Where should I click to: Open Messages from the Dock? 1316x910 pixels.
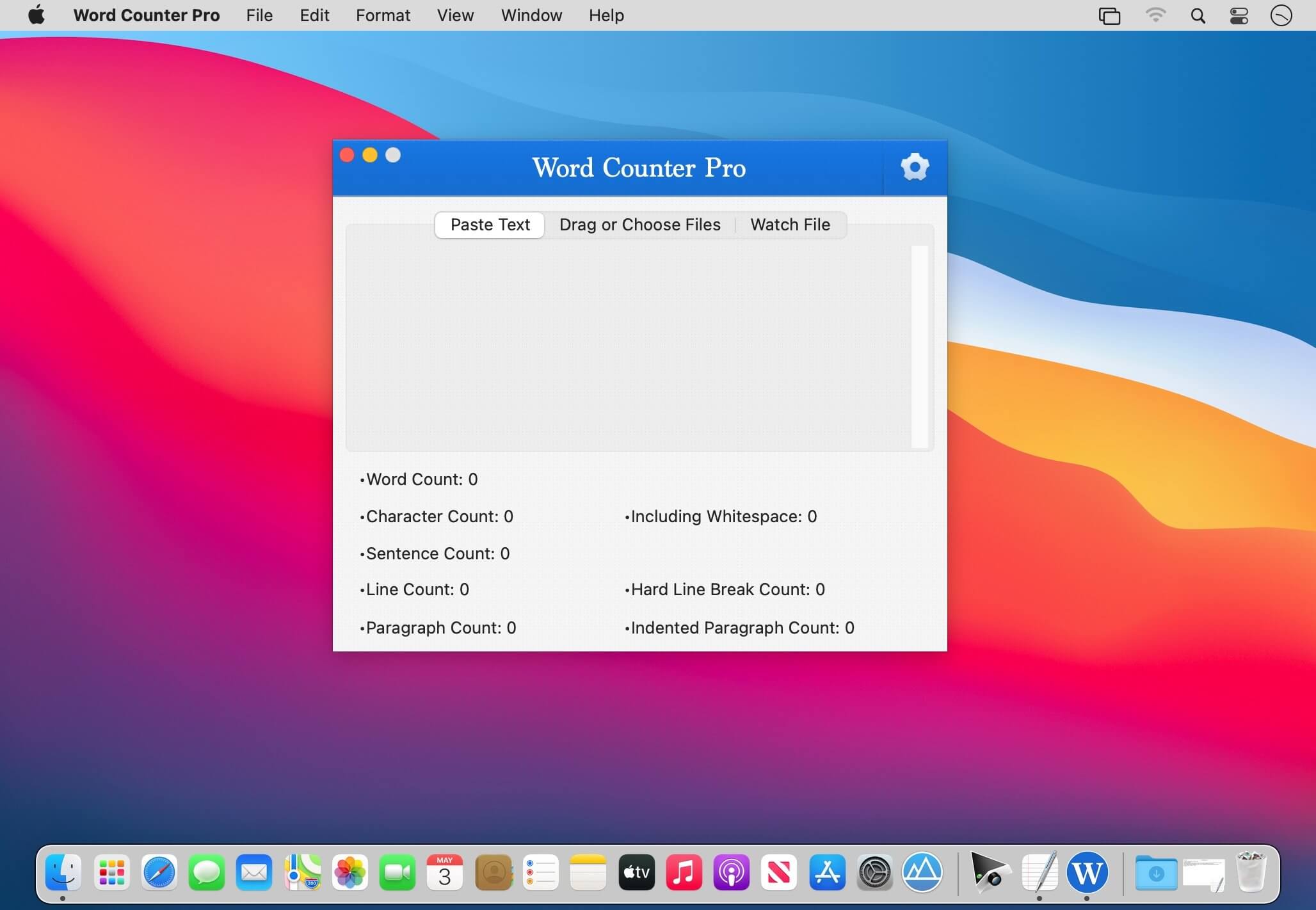pos(206,872)
